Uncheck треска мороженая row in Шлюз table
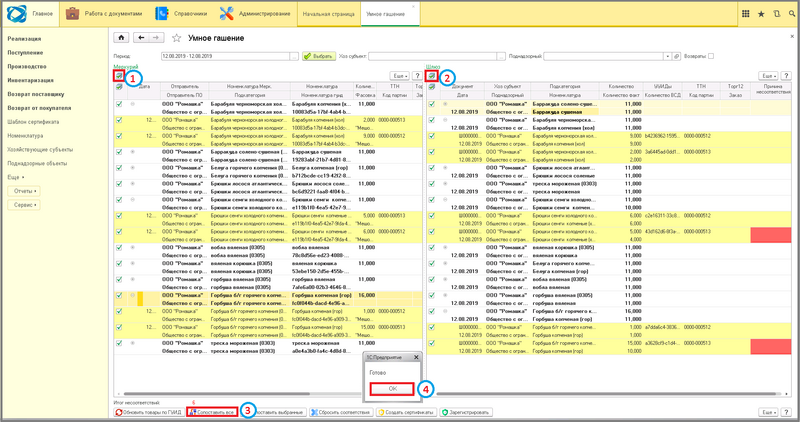 point(432,184)
